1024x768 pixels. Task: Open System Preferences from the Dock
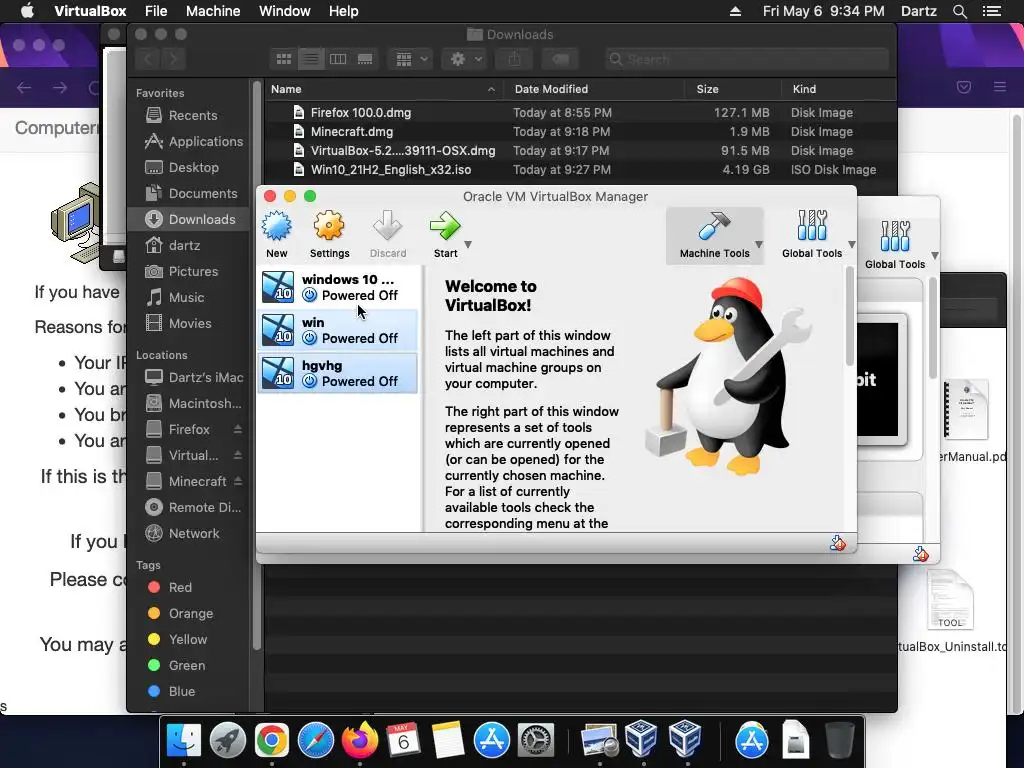(536, 741)
